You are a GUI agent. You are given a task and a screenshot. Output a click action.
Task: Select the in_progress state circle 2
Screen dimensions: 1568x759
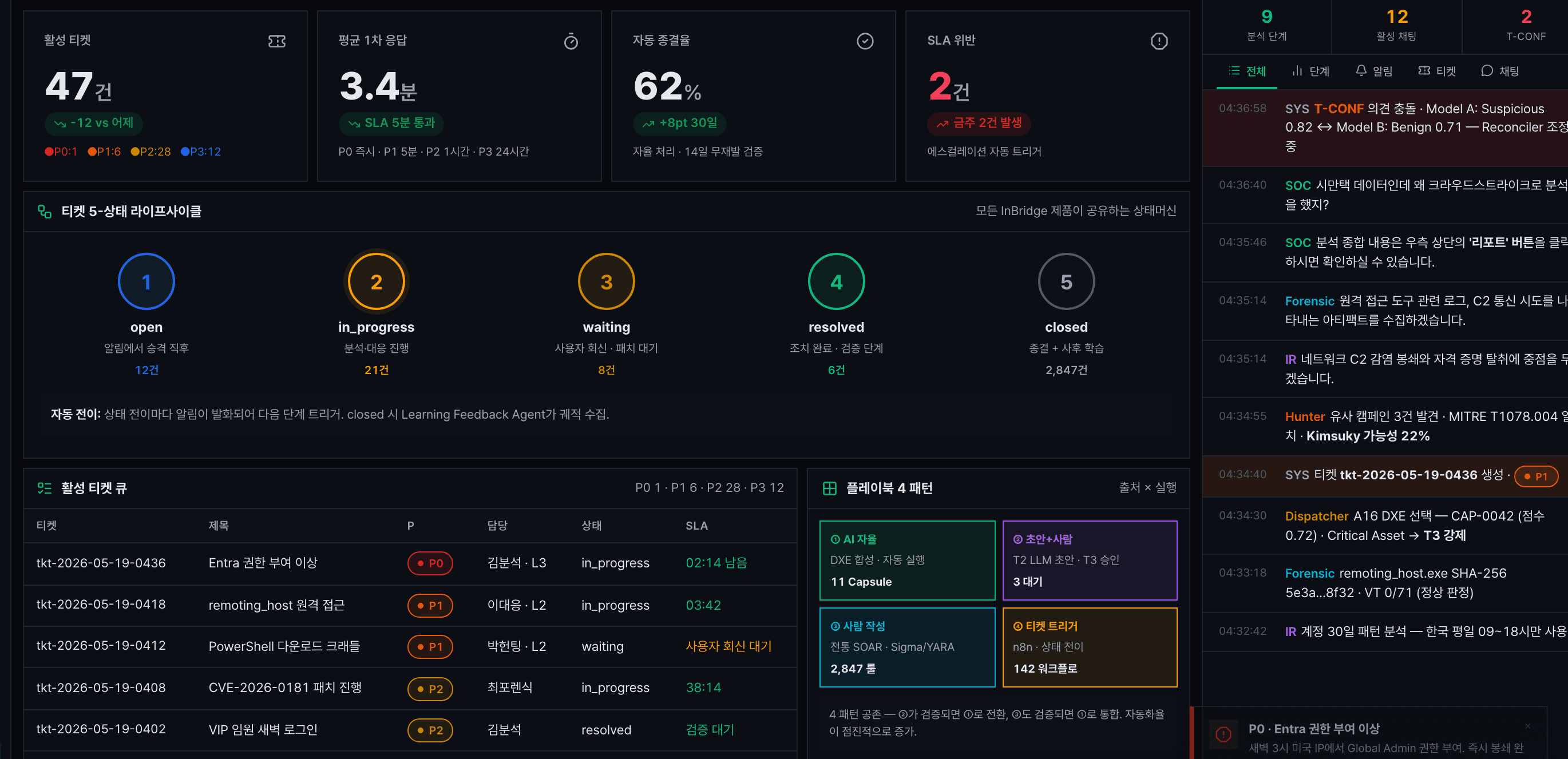[x=376, y=281]
